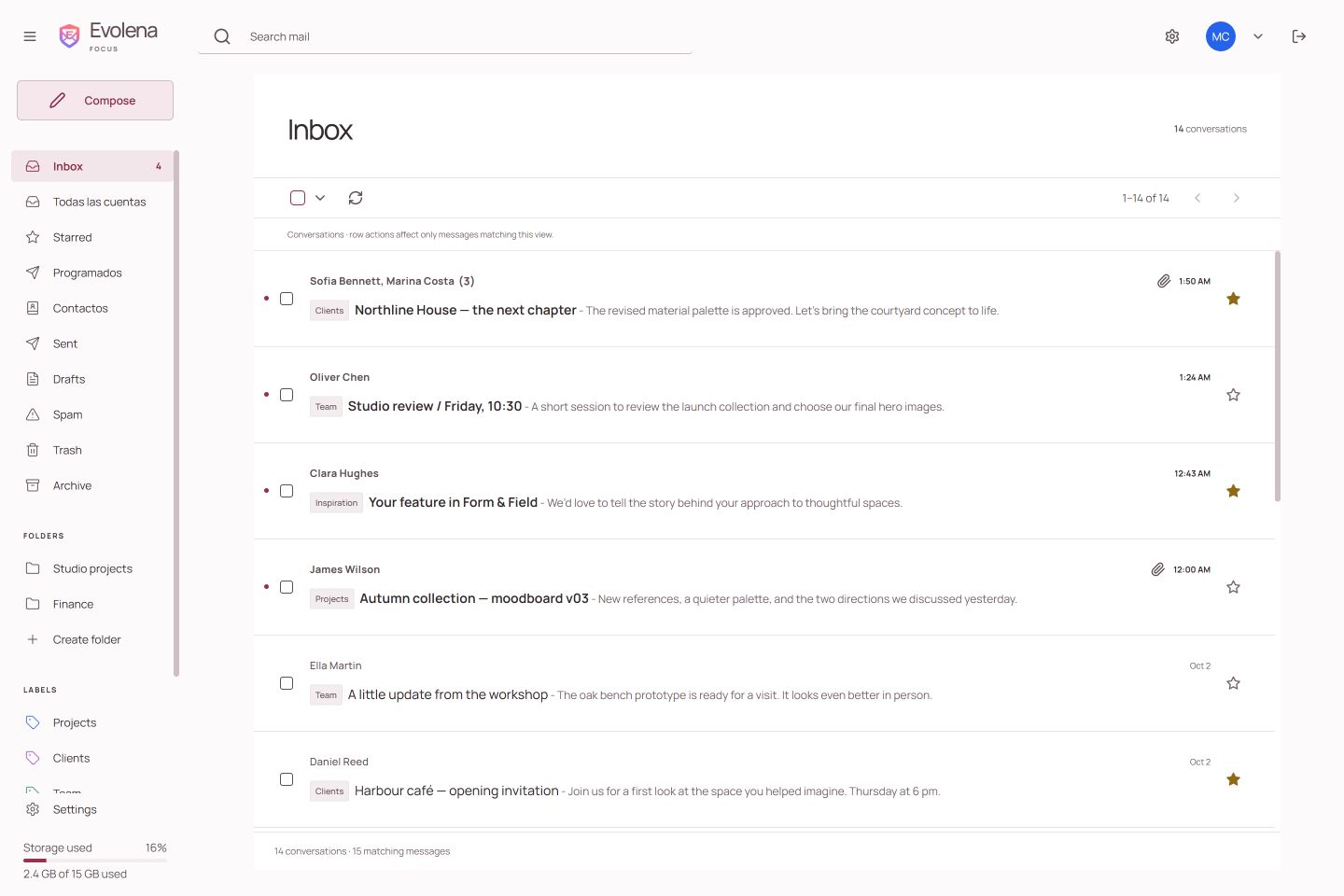Open the Inbox folder

[92, 166]
